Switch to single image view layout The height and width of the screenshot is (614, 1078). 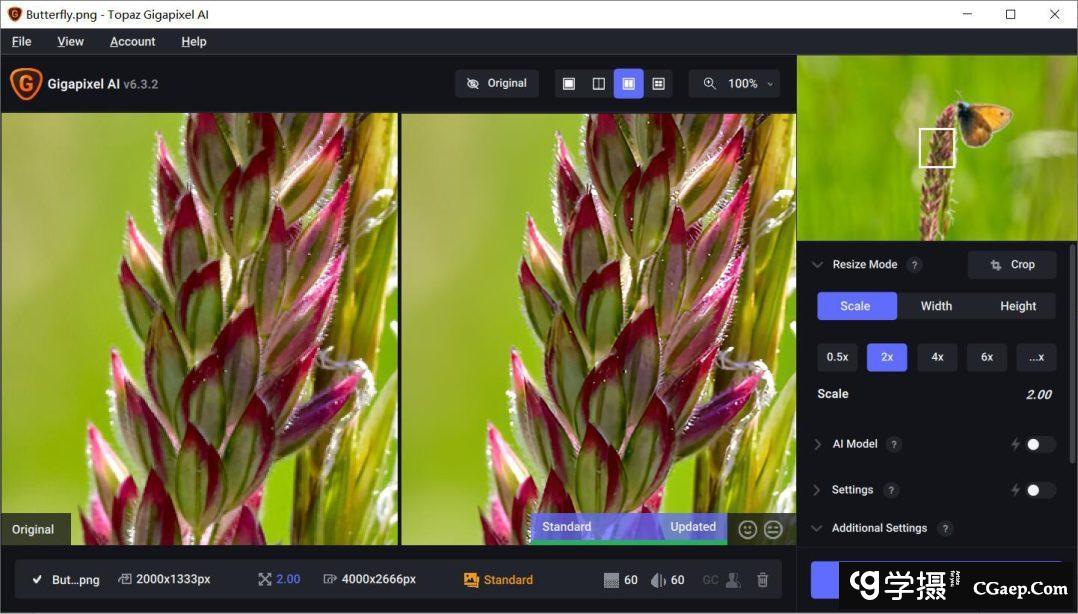pyautogui.click(x=569, y=84)
